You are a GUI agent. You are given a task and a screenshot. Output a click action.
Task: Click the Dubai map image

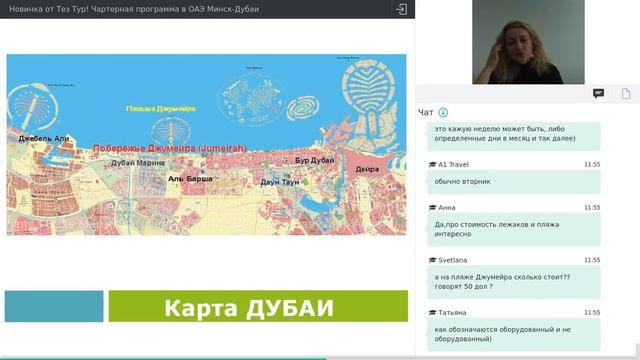pos(206,144)
